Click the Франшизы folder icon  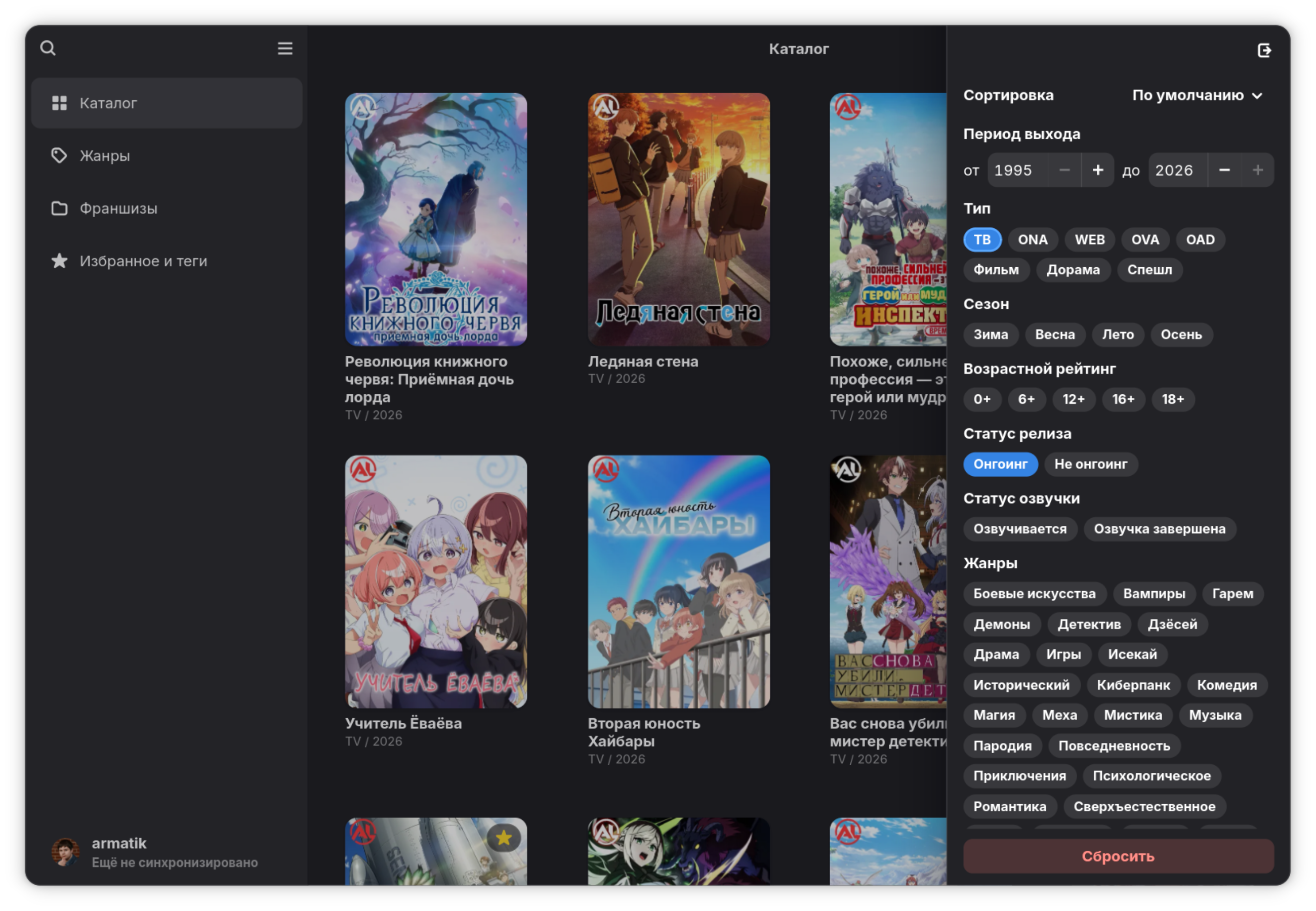[x=59, y=209]
